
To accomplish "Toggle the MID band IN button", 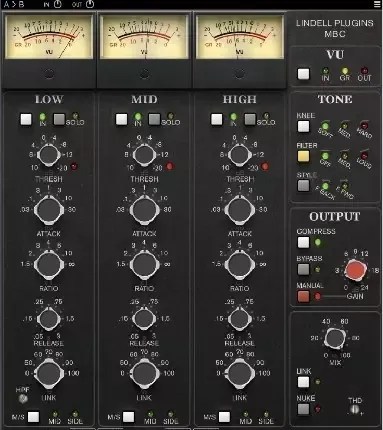I will (121, 119).
